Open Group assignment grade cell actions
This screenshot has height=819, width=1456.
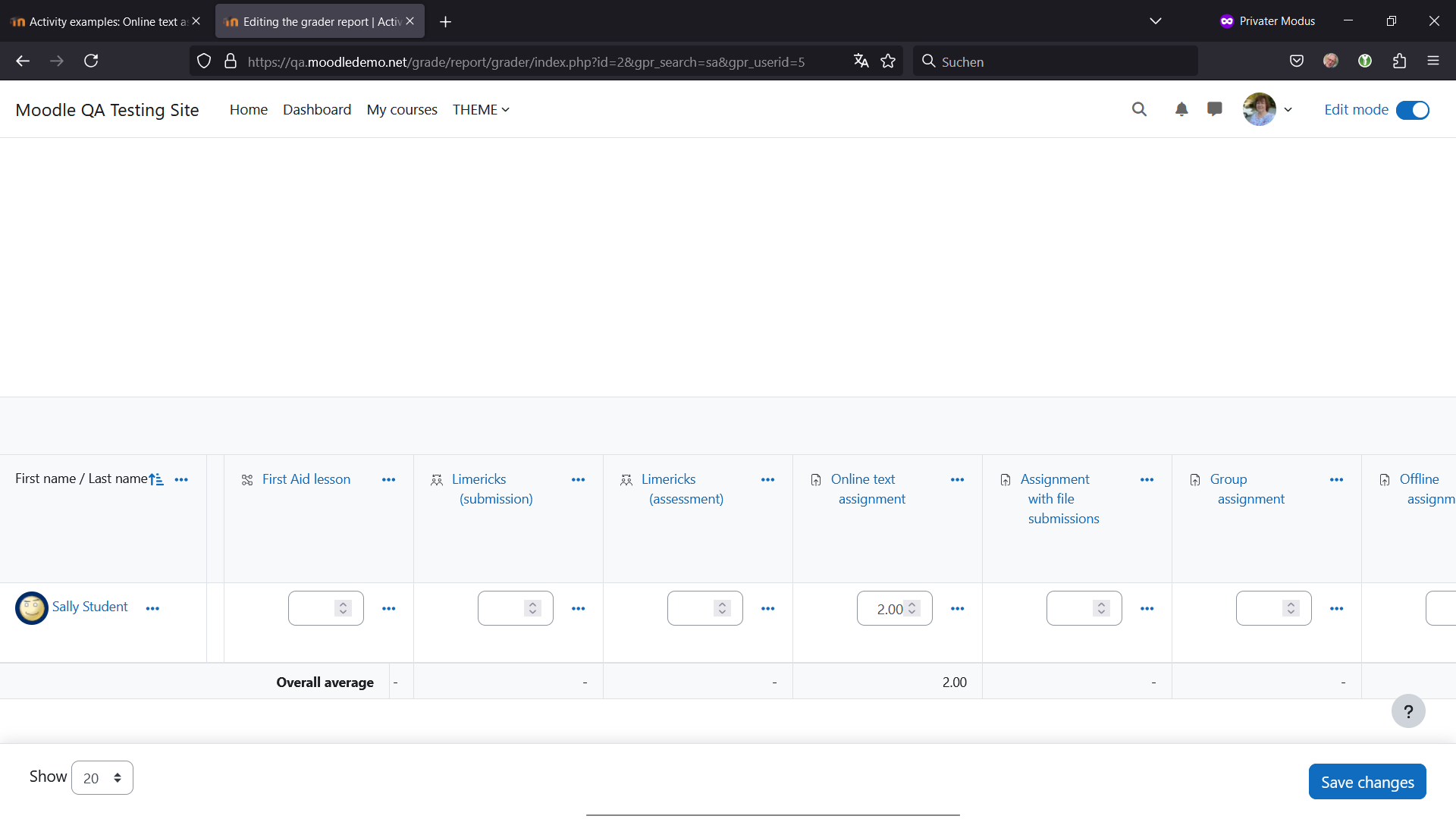click(x=1337, y=609)
